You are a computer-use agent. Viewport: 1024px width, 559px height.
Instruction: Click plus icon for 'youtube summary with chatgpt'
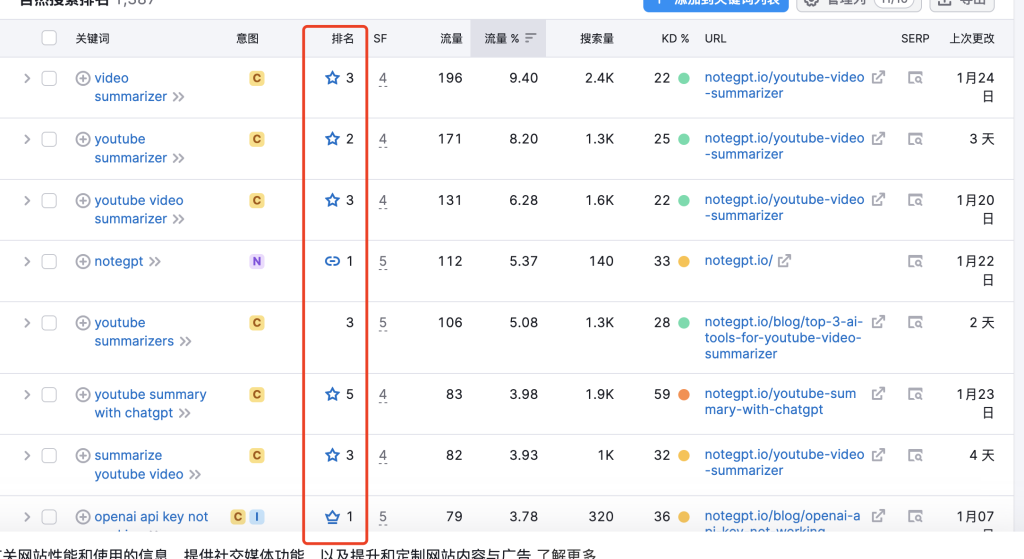[83, 394]
